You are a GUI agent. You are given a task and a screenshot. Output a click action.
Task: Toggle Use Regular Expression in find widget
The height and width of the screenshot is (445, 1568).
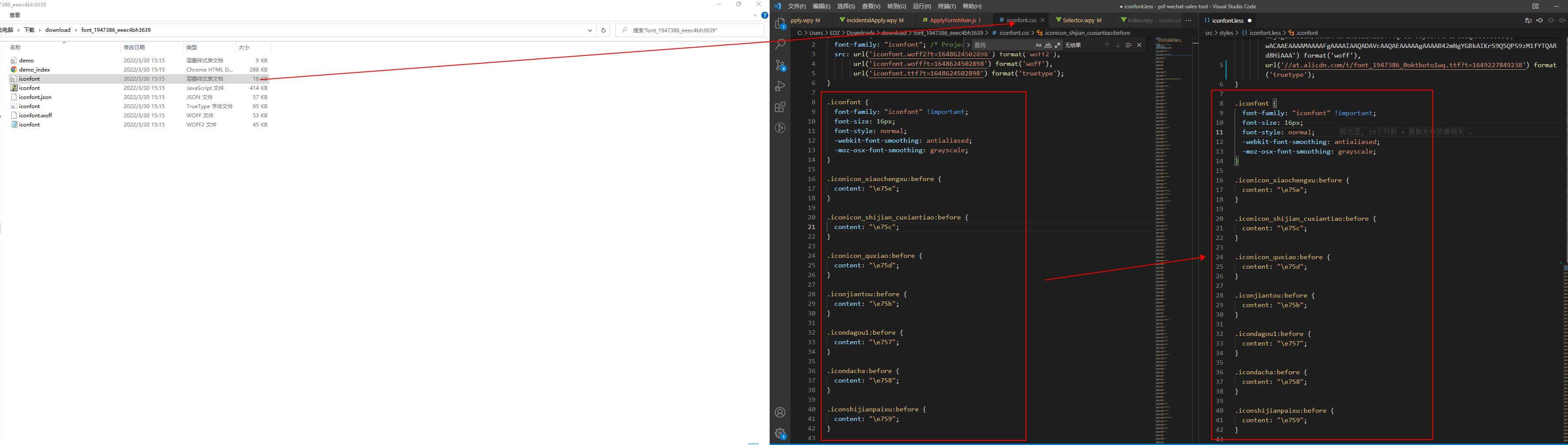coord(1057,45)
